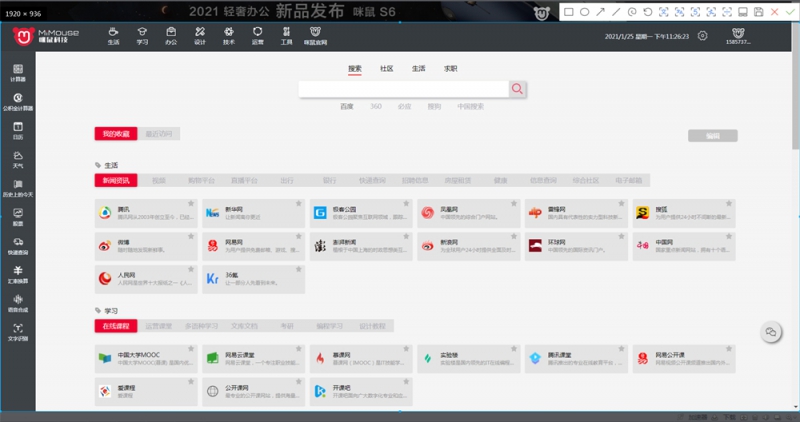
Task: Click the 学习 icon in the top navigation bar
Action: coord(142,36)
